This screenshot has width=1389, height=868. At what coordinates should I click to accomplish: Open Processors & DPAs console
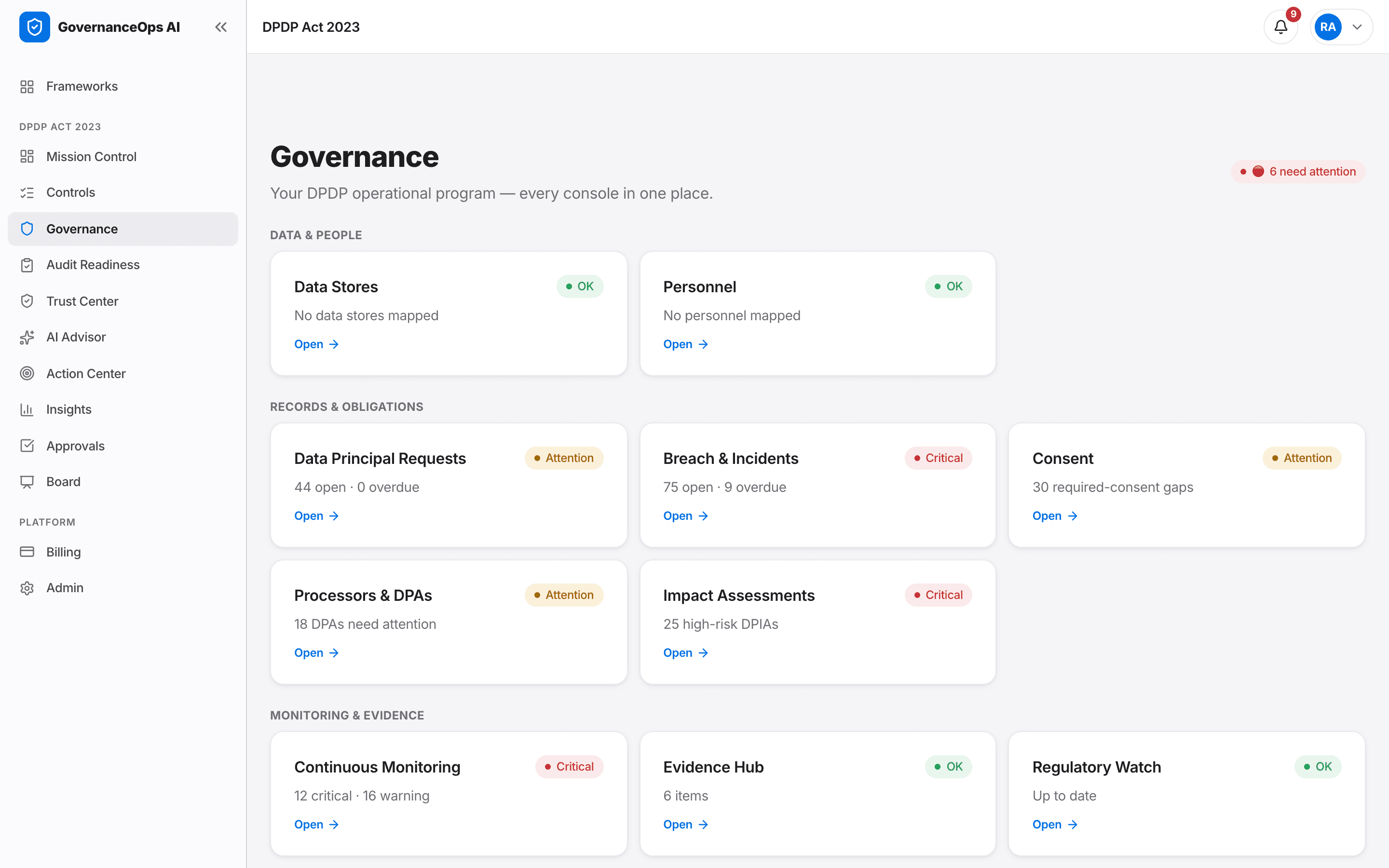pyautogui.click(x=316, y=653)
